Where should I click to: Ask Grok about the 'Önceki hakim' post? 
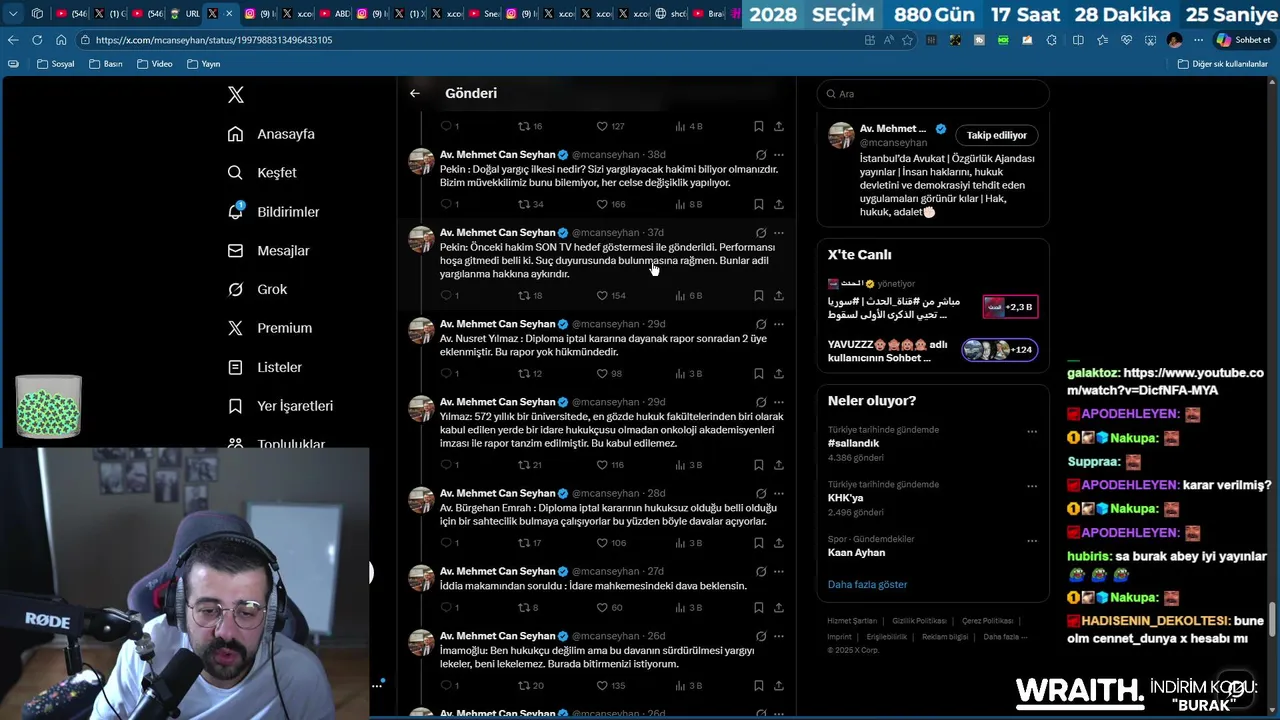(x=761, y=233)
